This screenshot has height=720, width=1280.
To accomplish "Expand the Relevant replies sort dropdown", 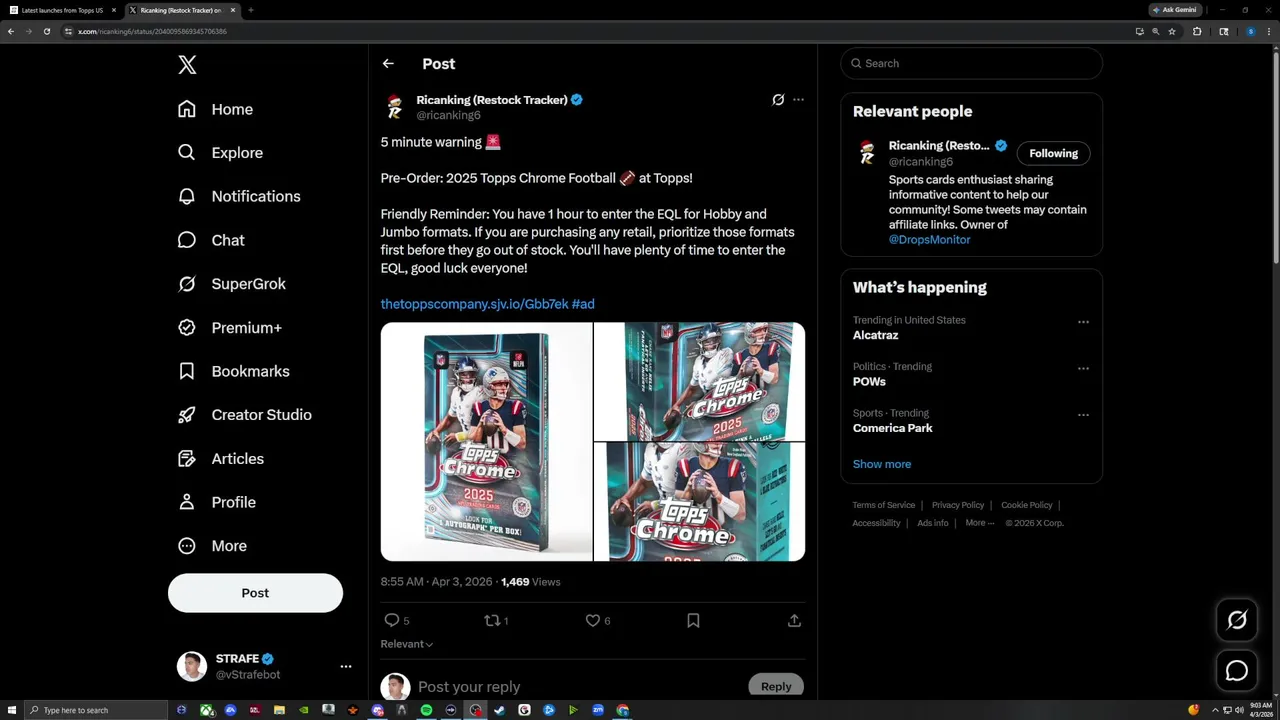I will pos(407,644).
